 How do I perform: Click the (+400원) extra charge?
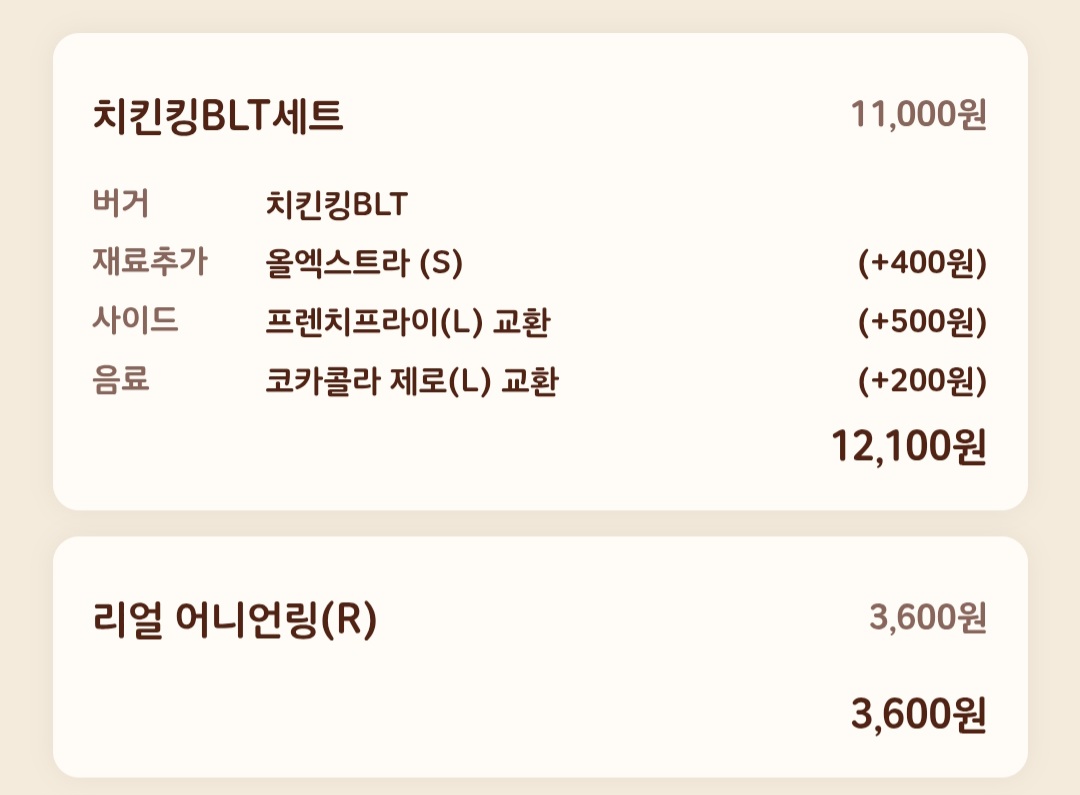coord(922,263)
